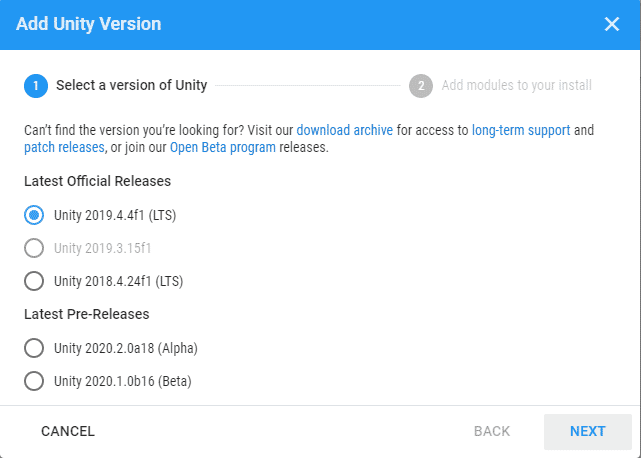Open the download archive link
Screen dimensions: 641x458
[345, 130]
